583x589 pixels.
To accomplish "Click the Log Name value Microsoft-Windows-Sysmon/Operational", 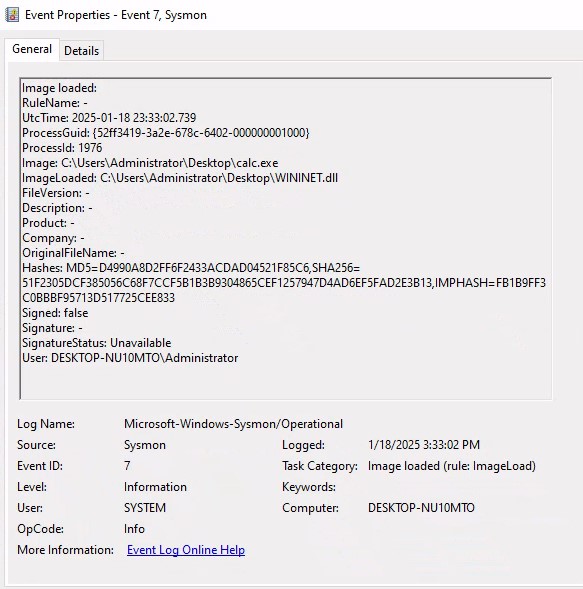I will coord(233,424).
